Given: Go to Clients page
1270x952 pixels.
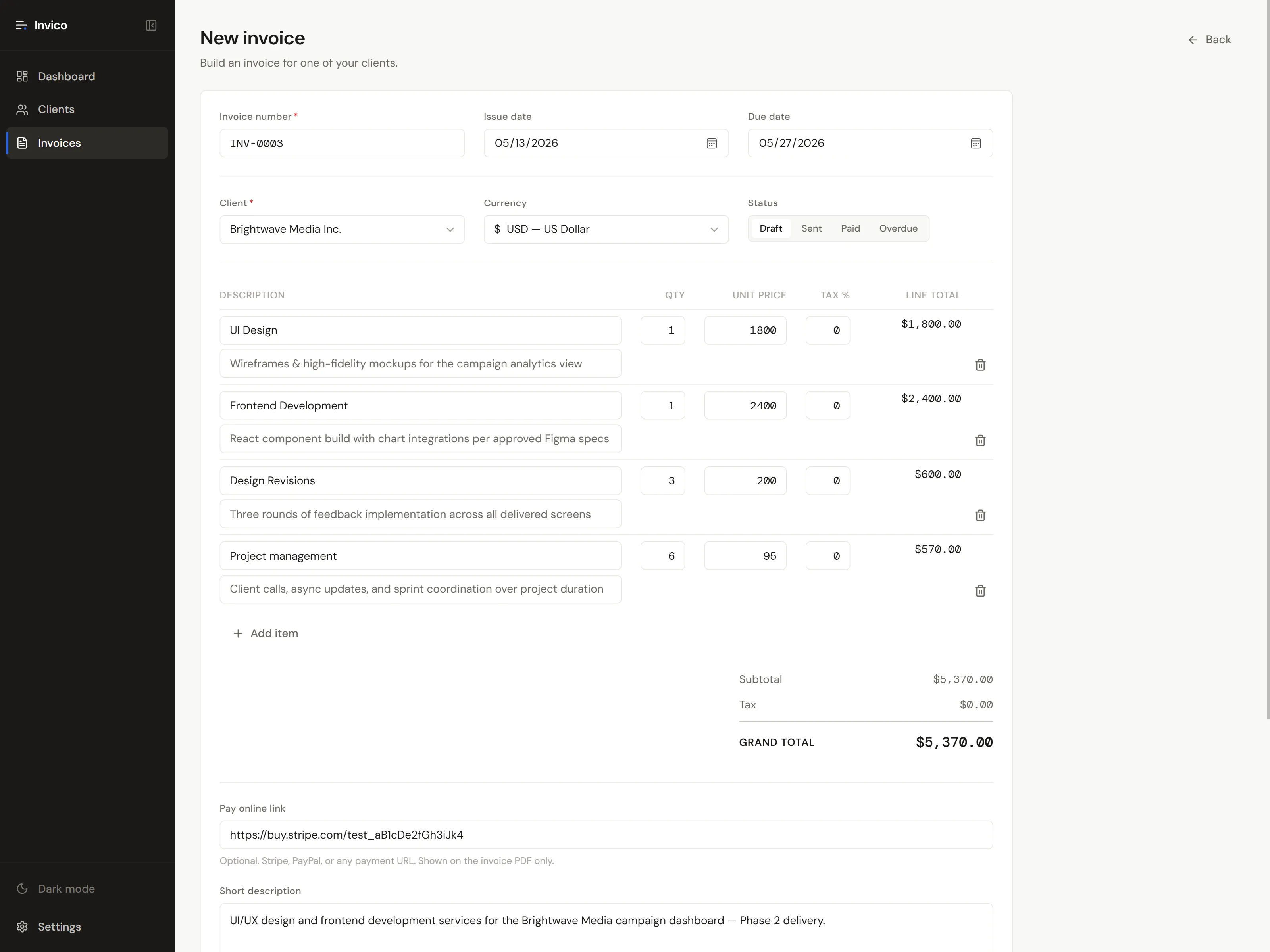Looking at the screenshot, I should (x=87, y=109).
